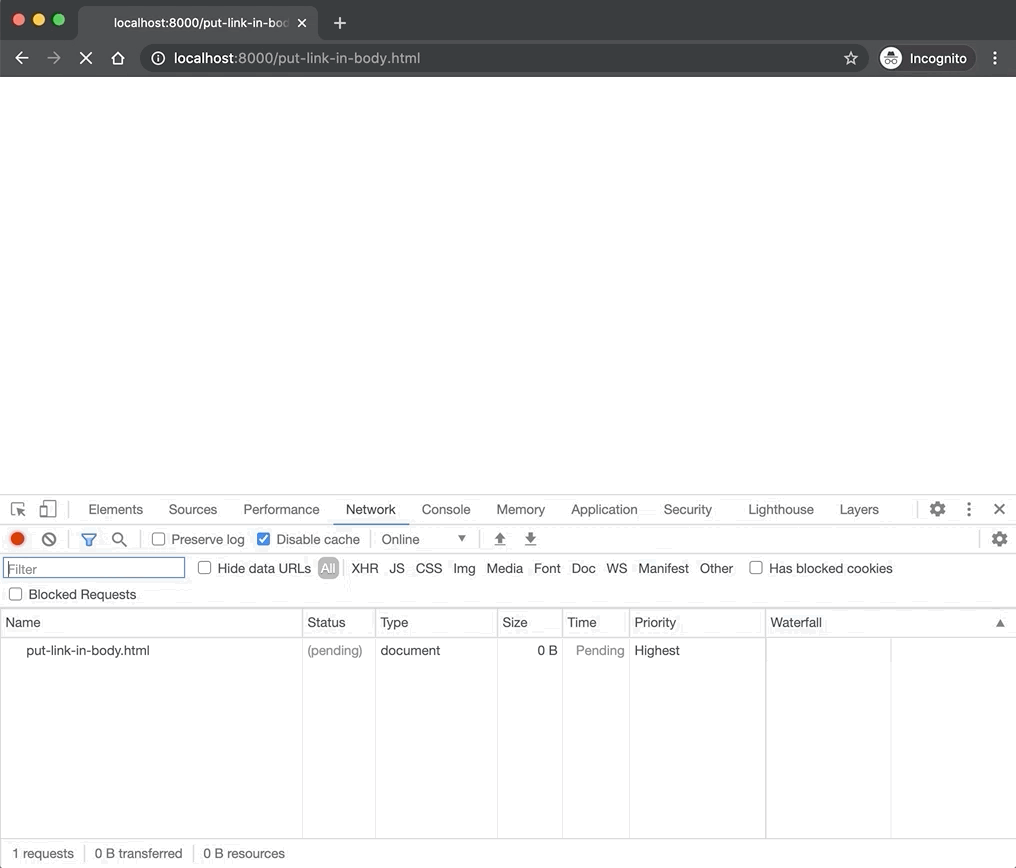Stop loading the page with X button

(86, 58)
